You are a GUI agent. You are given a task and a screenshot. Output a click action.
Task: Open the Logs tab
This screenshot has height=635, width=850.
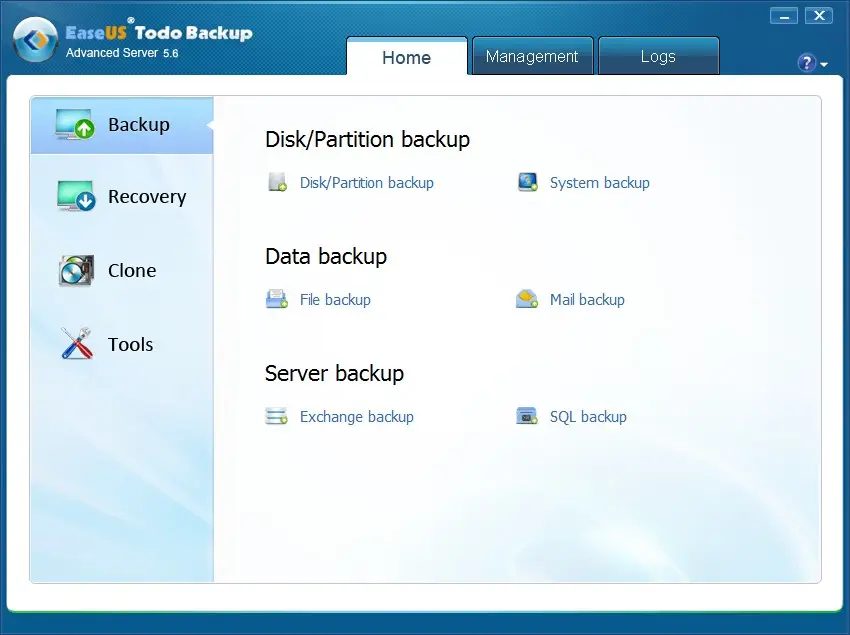658,56
